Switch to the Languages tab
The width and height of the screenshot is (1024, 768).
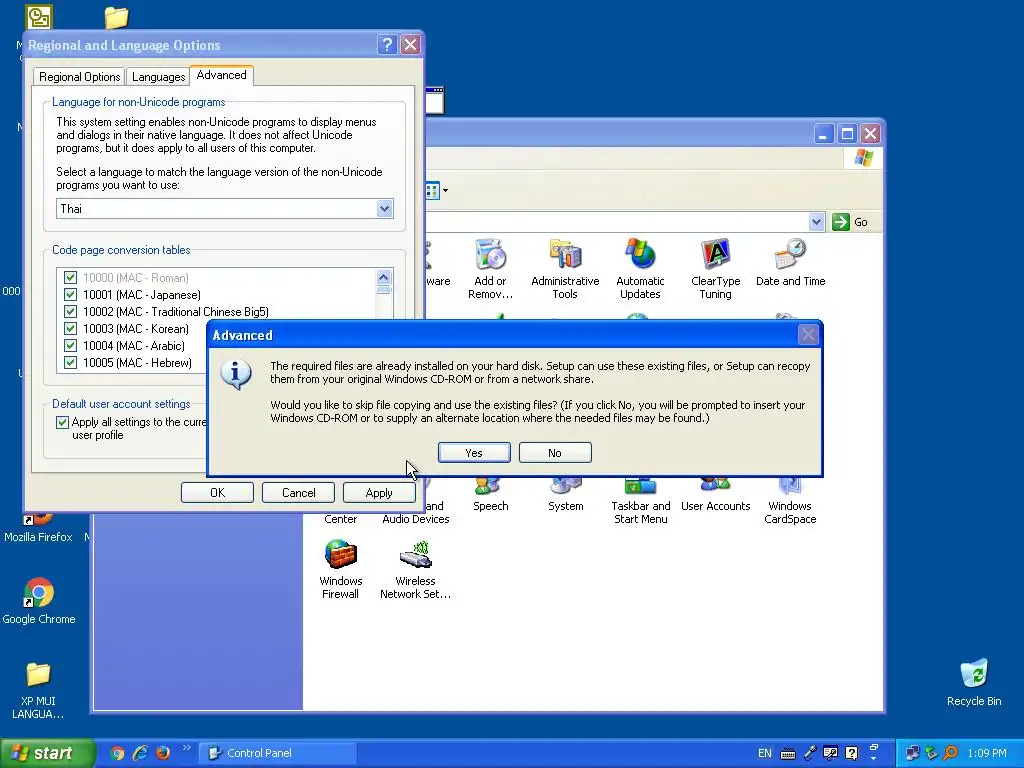[159, 76]
